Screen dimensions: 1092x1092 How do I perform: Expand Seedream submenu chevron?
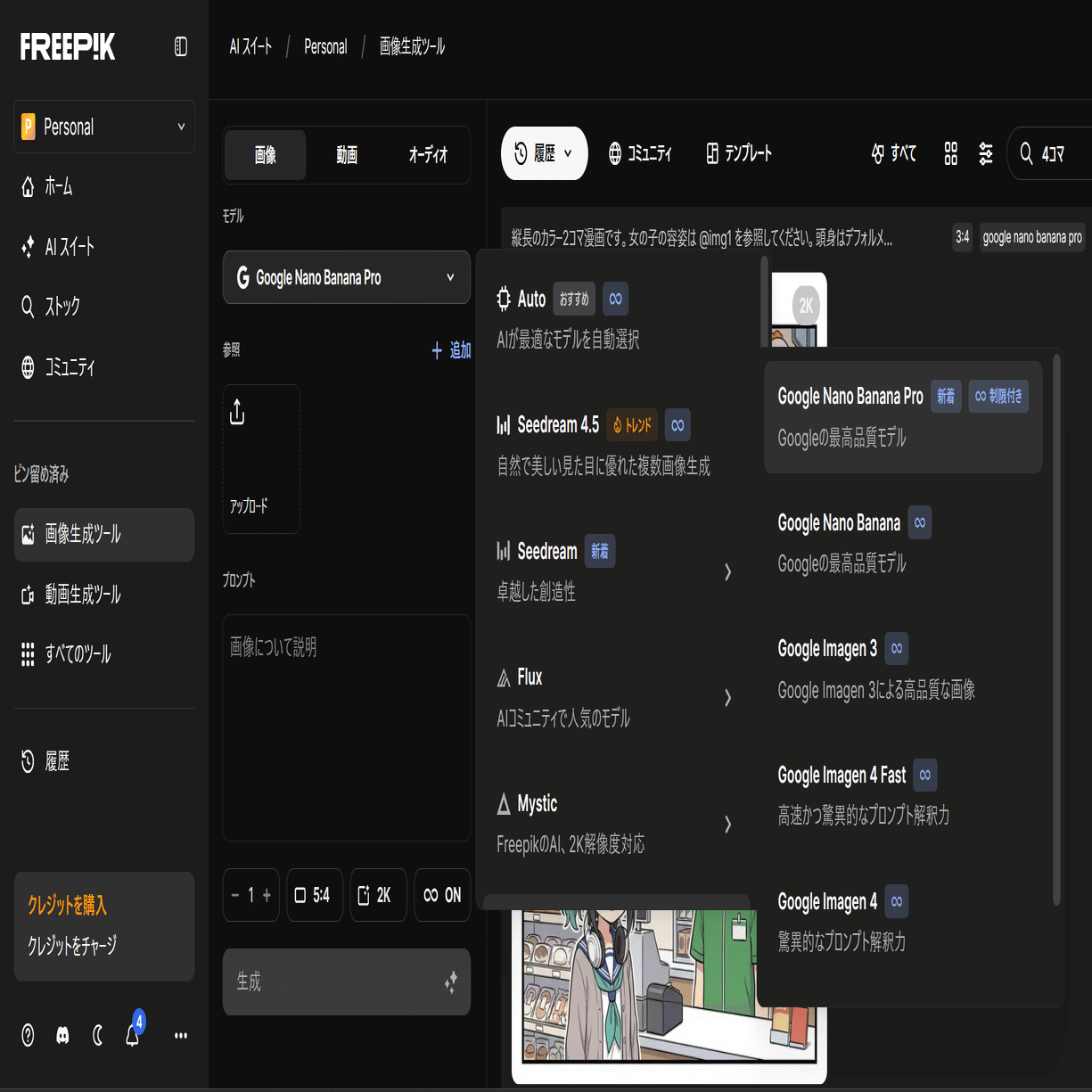point(728,571)
